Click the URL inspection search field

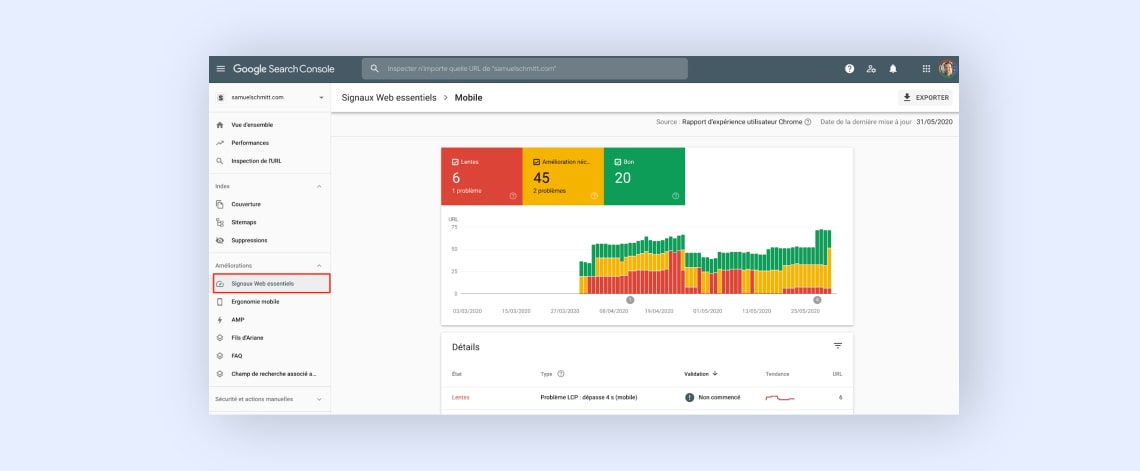coord(525,68)
